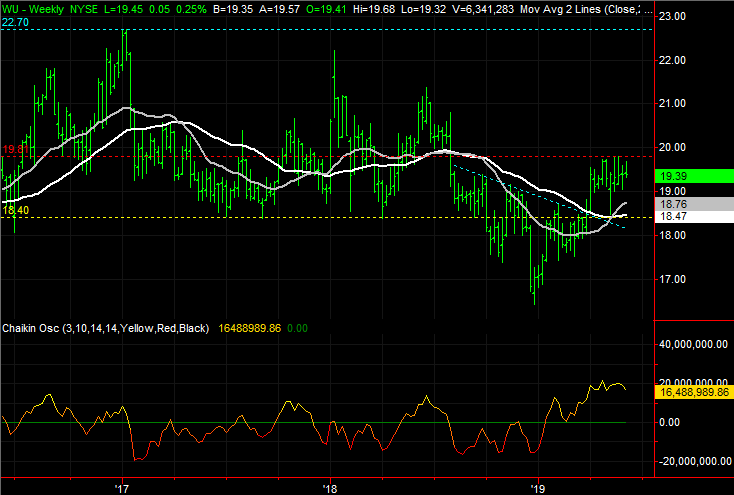Select the red 19.81 horizontal line label
The image size is (734, 495).
click(x=14, y=150)
